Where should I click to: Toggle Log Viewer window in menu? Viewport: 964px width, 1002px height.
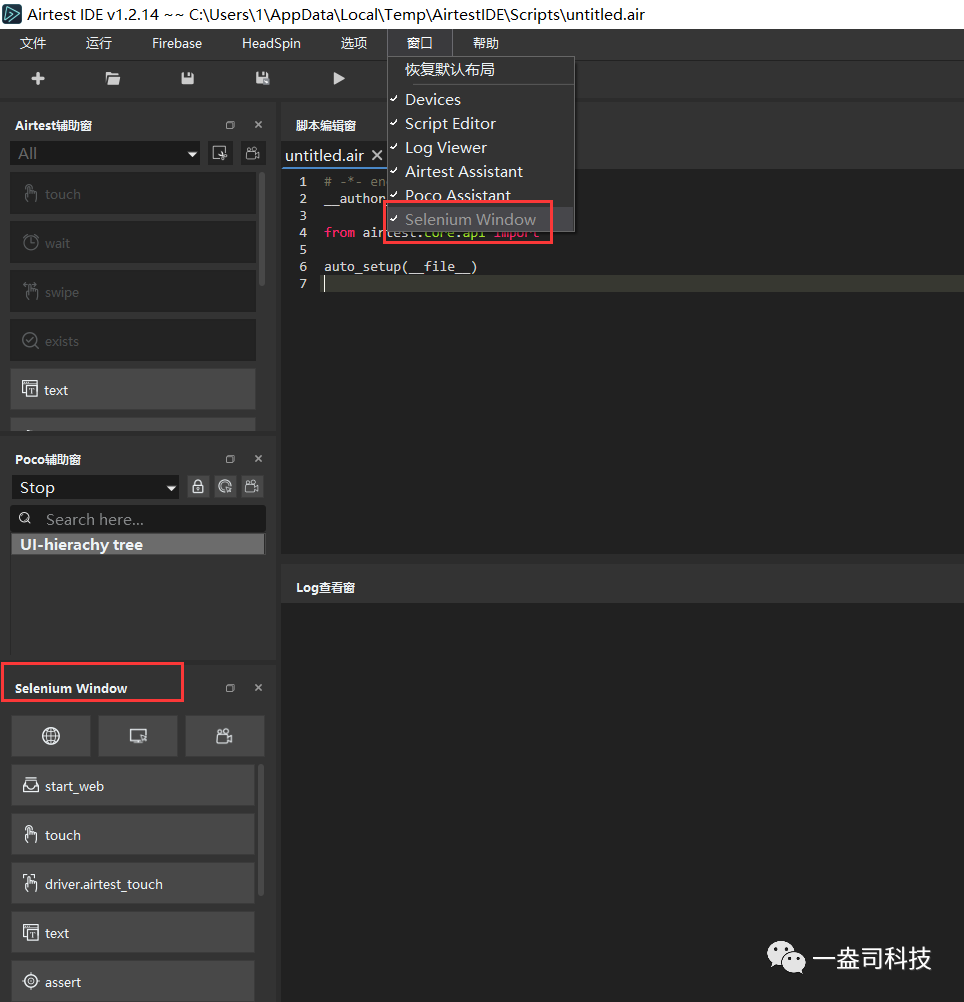tap(480, 148)
